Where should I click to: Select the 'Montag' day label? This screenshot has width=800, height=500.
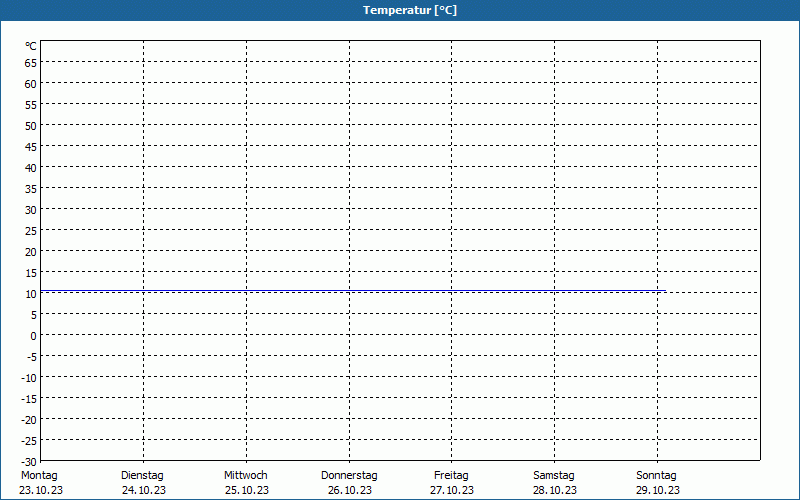point(39,475)
